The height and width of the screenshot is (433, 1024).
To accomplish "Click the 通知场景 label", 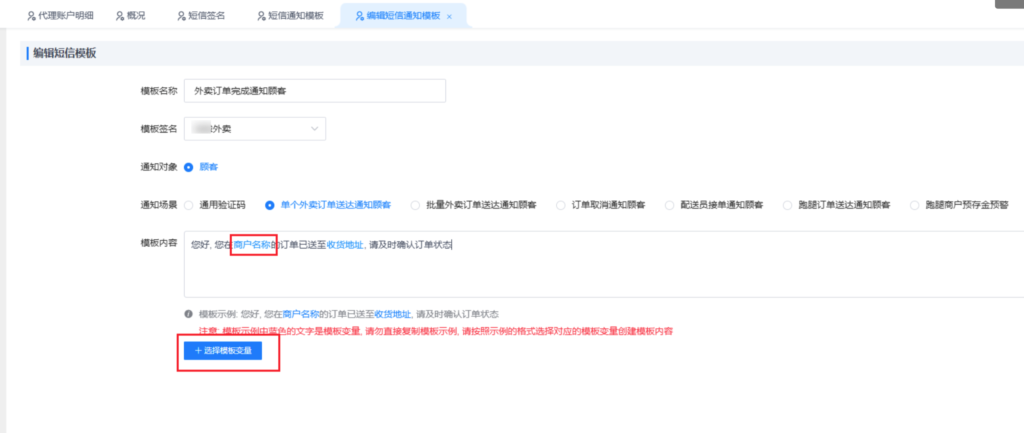I will [159, 205].
